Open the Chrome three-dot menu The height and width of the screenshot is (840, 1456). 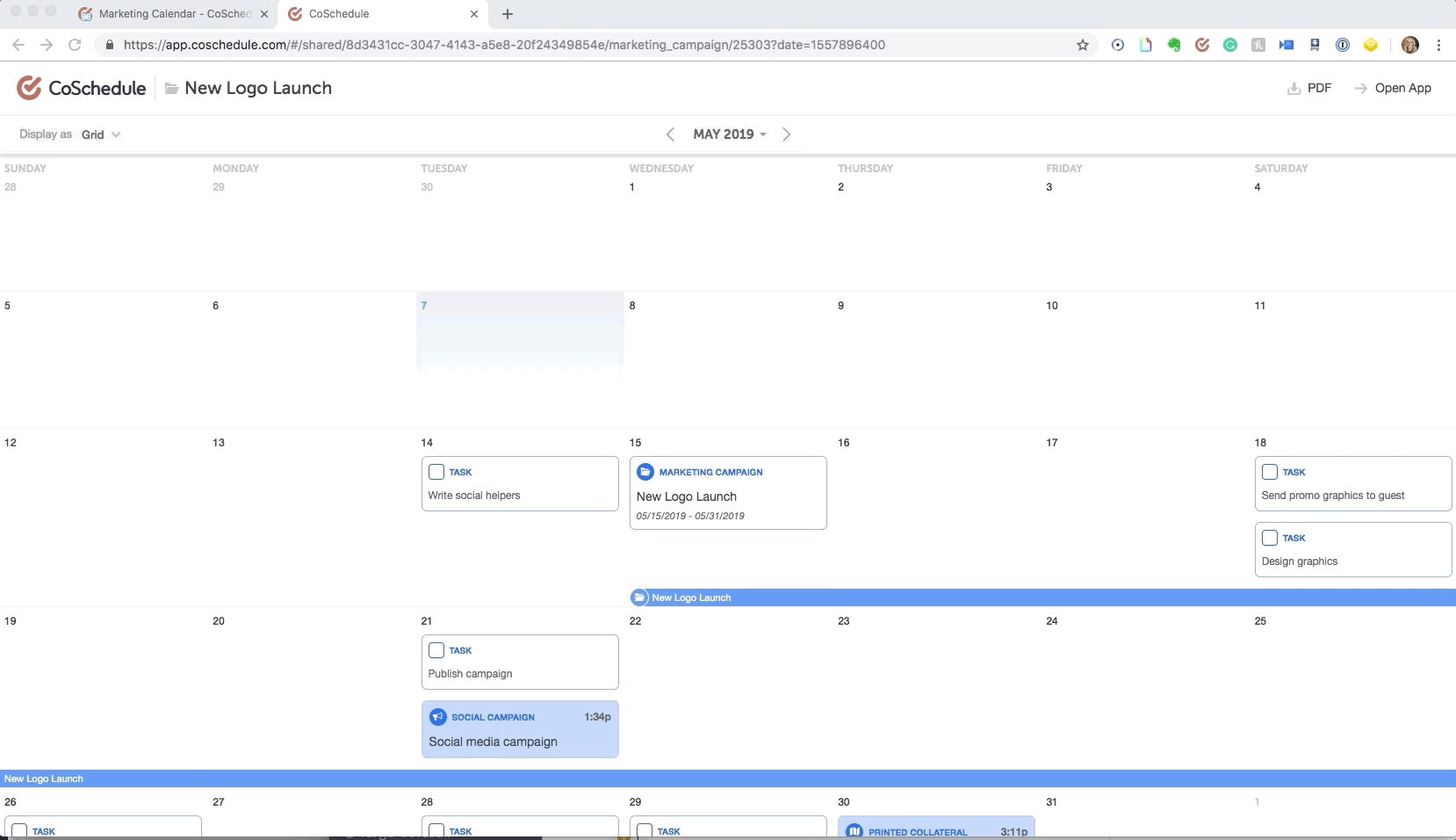pyautogui.click(x=1438, y=45)
